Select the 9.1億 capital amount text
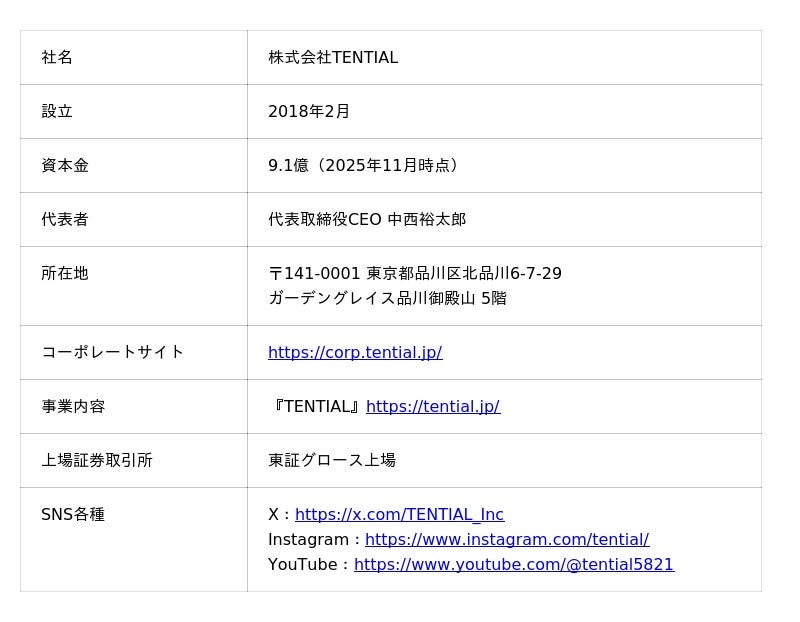The image size is (800, 622). (288, 165)
